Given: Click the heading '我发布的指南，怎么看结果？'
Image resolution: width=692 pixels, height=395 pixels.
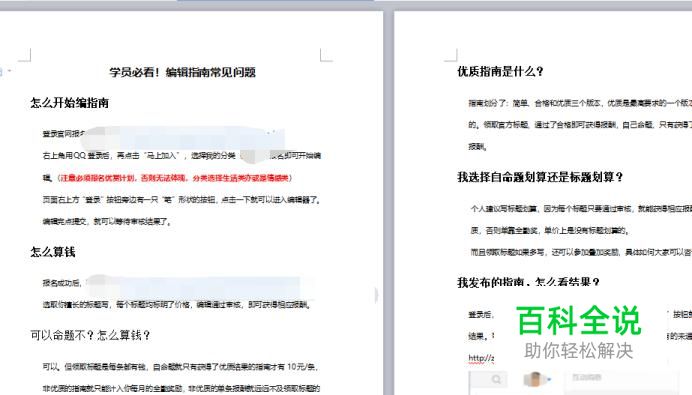Looking at the screenshot, I should click(x=528, y=282).
